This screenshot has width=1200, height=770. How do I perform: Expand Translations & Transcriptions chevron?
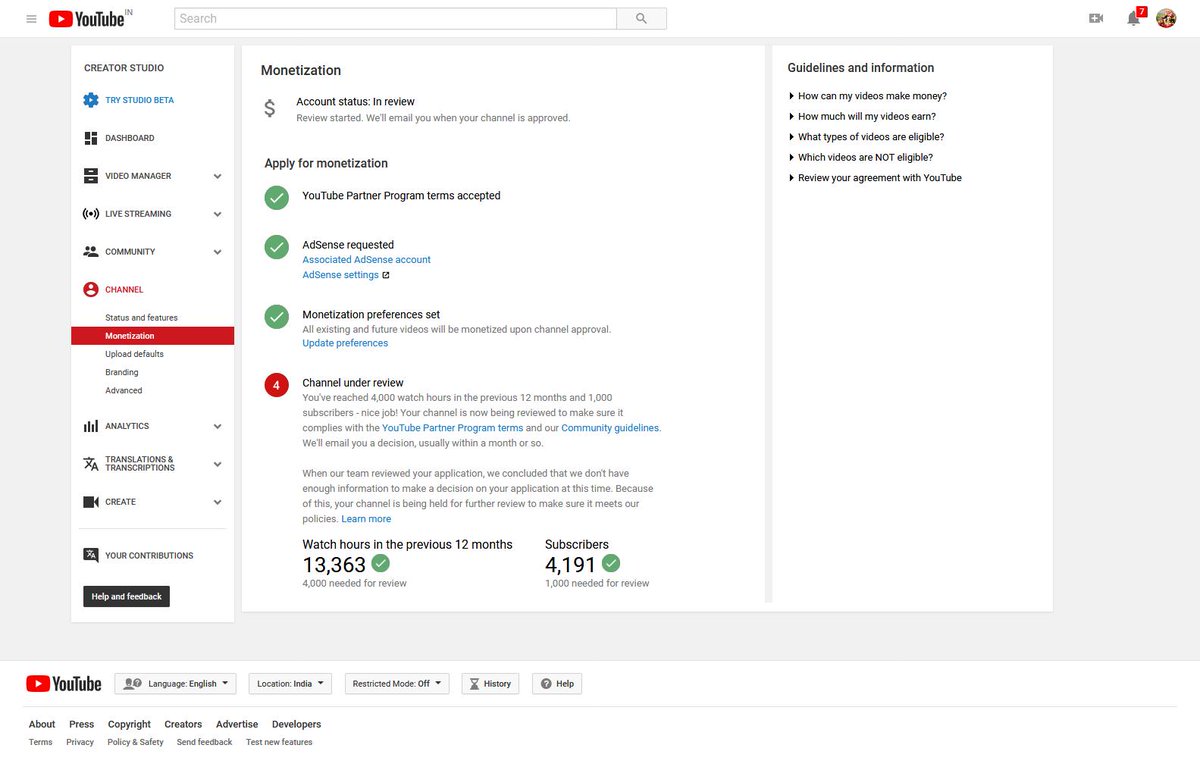[217, 464]
